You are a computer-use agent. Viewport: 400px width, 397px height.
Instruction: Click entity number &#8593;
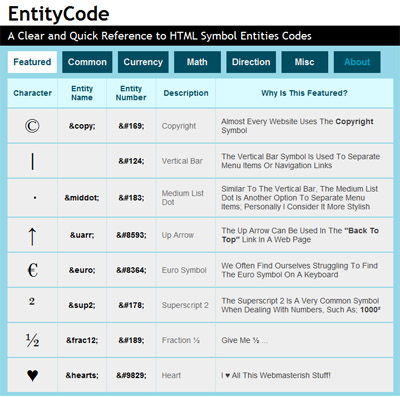pos(131,235)
